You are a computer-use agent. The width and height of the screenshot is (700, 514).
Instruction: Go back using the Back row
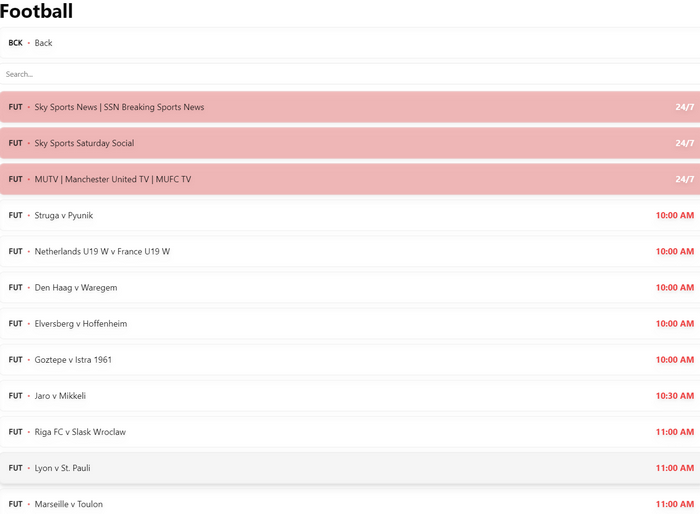point(350,43)
